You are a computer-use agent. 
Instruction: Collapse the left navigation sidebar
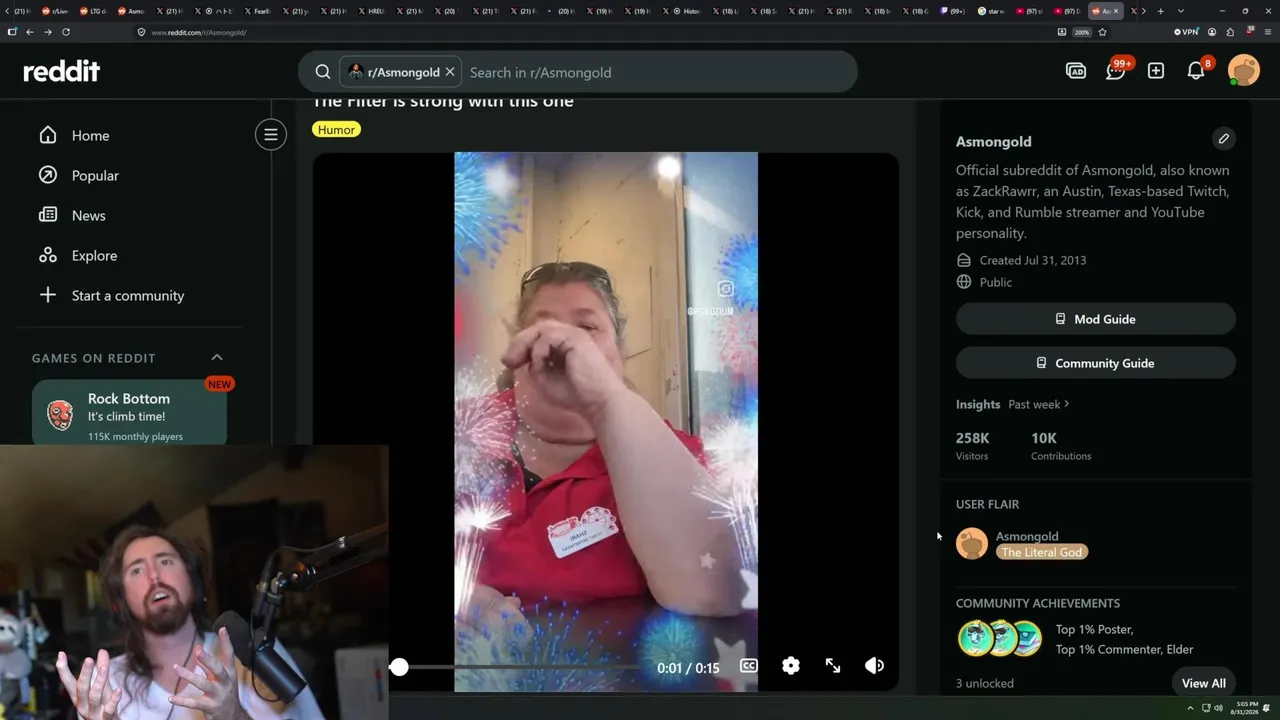click(271, 134)
